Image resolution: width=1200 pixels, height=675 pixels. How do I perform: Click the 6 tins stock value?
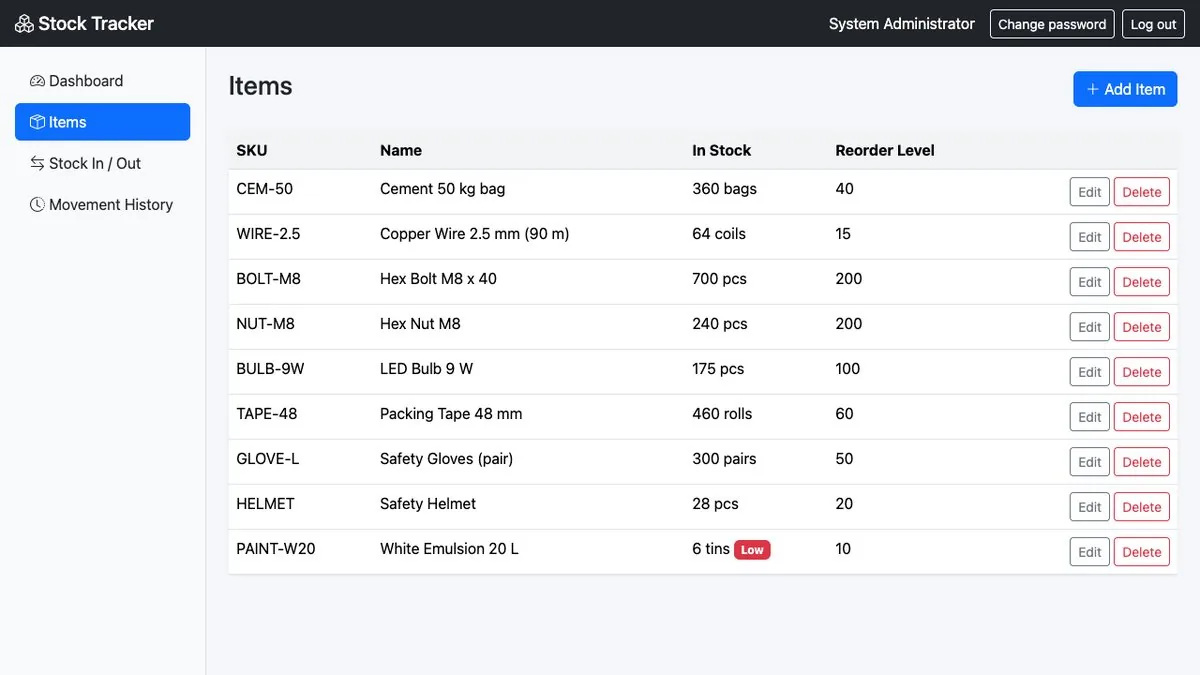point(711,549)
